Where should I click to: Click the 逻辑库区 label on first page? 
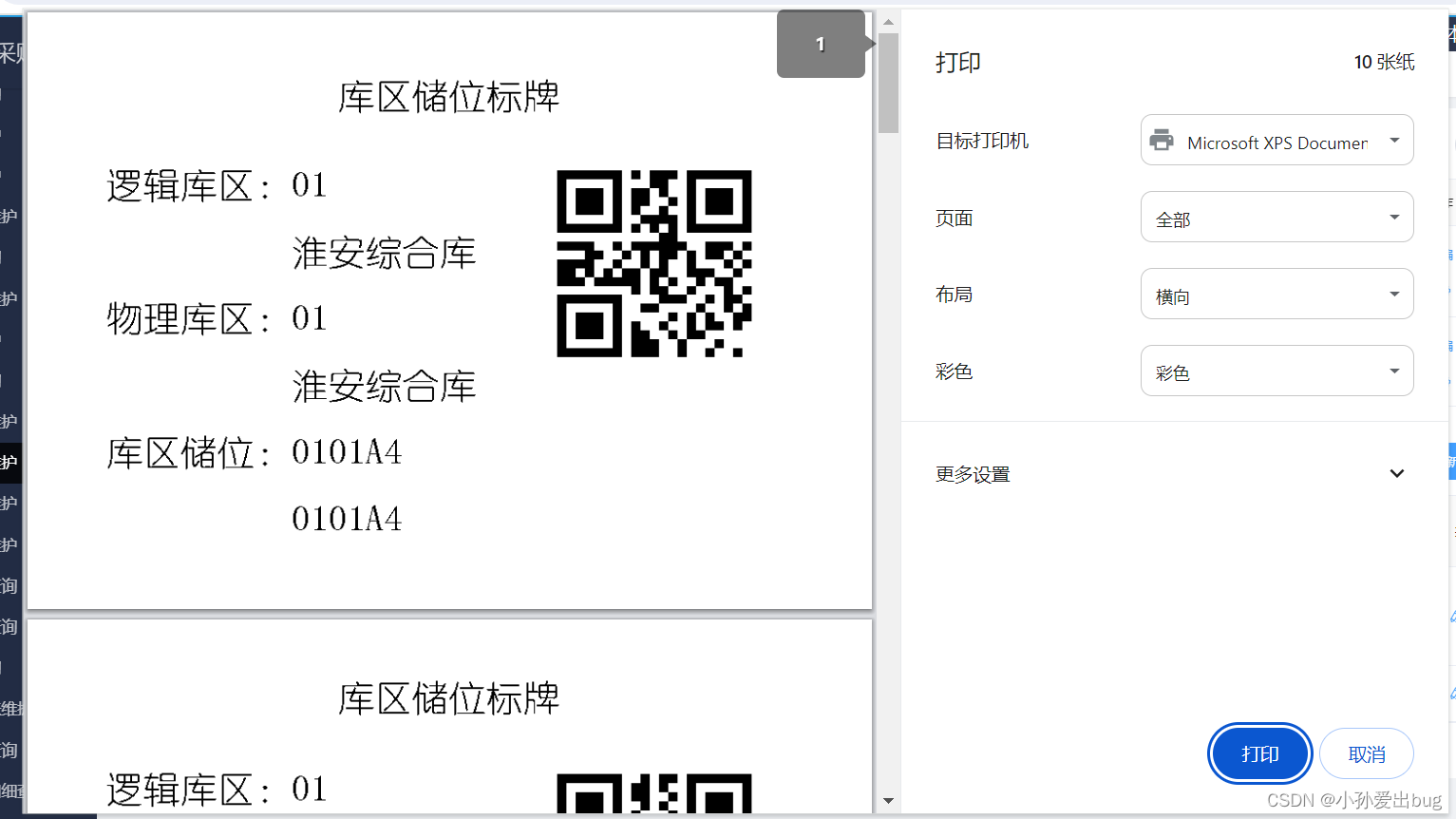[188, 186]
